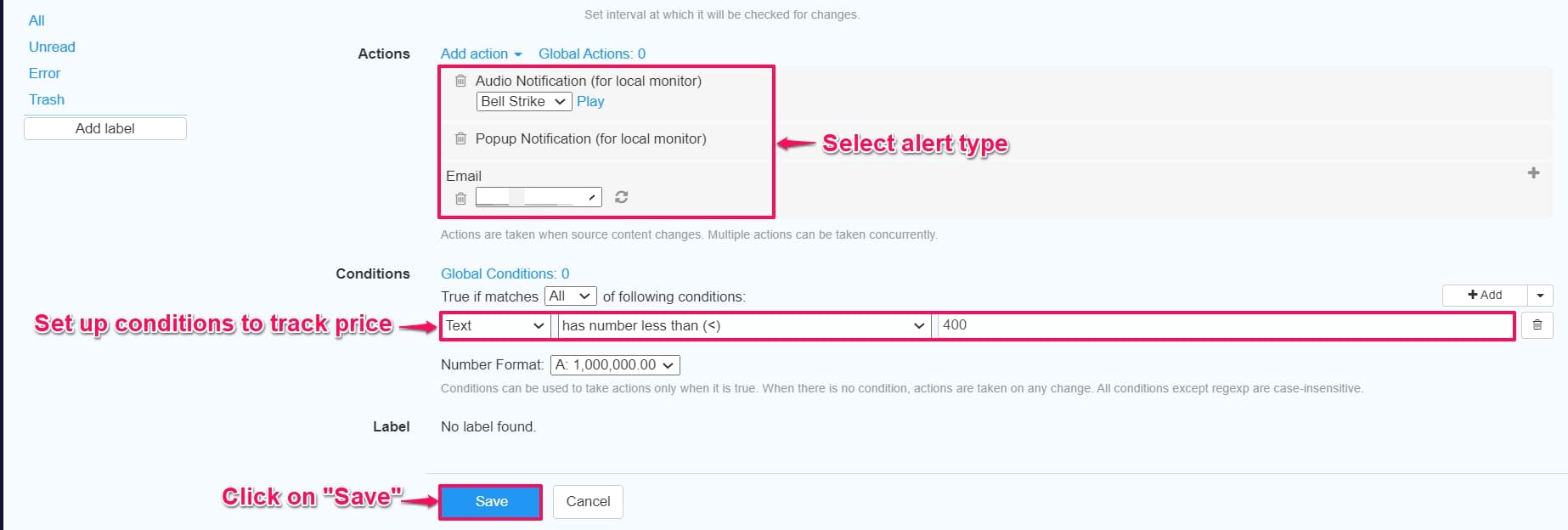Screen dimensions: 1568x530
Task: Click the 'Global Conditions: 0' link
Action: (504, 273)
